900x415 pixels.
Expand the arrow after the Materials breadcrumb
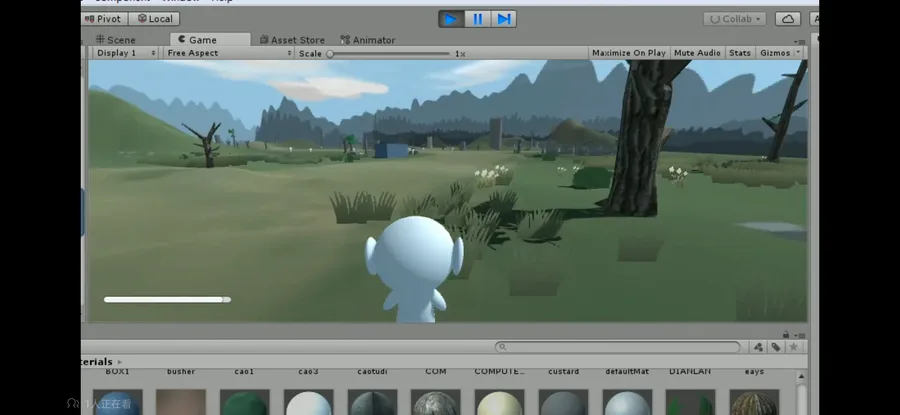coord(120,362)
